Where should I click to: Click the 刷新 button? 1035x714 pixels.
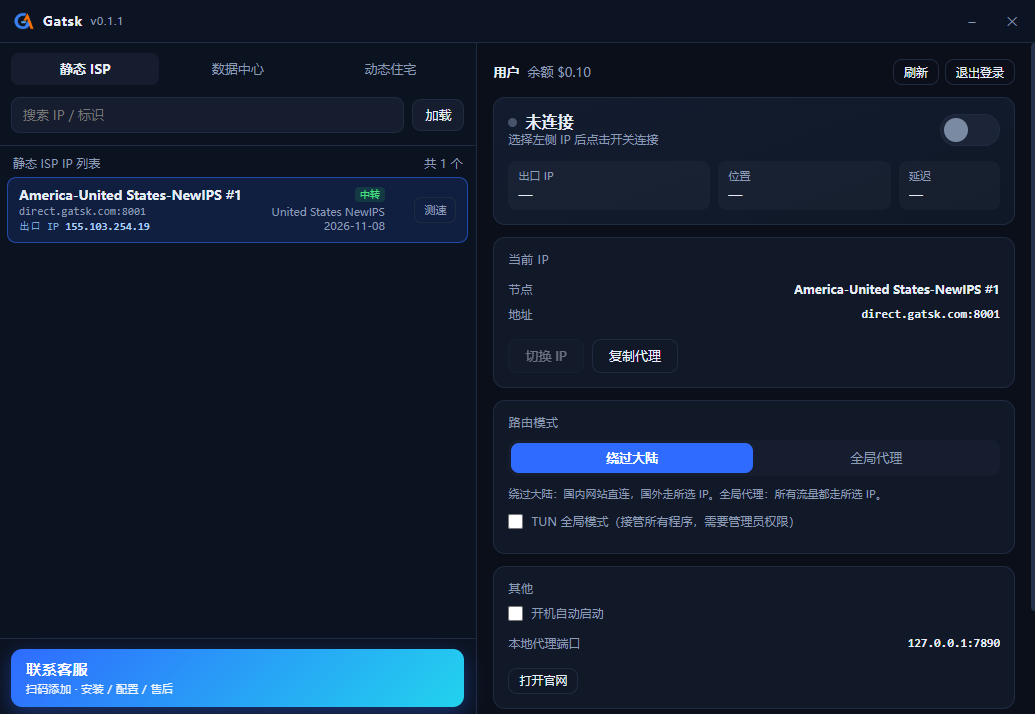coord(916,72)
